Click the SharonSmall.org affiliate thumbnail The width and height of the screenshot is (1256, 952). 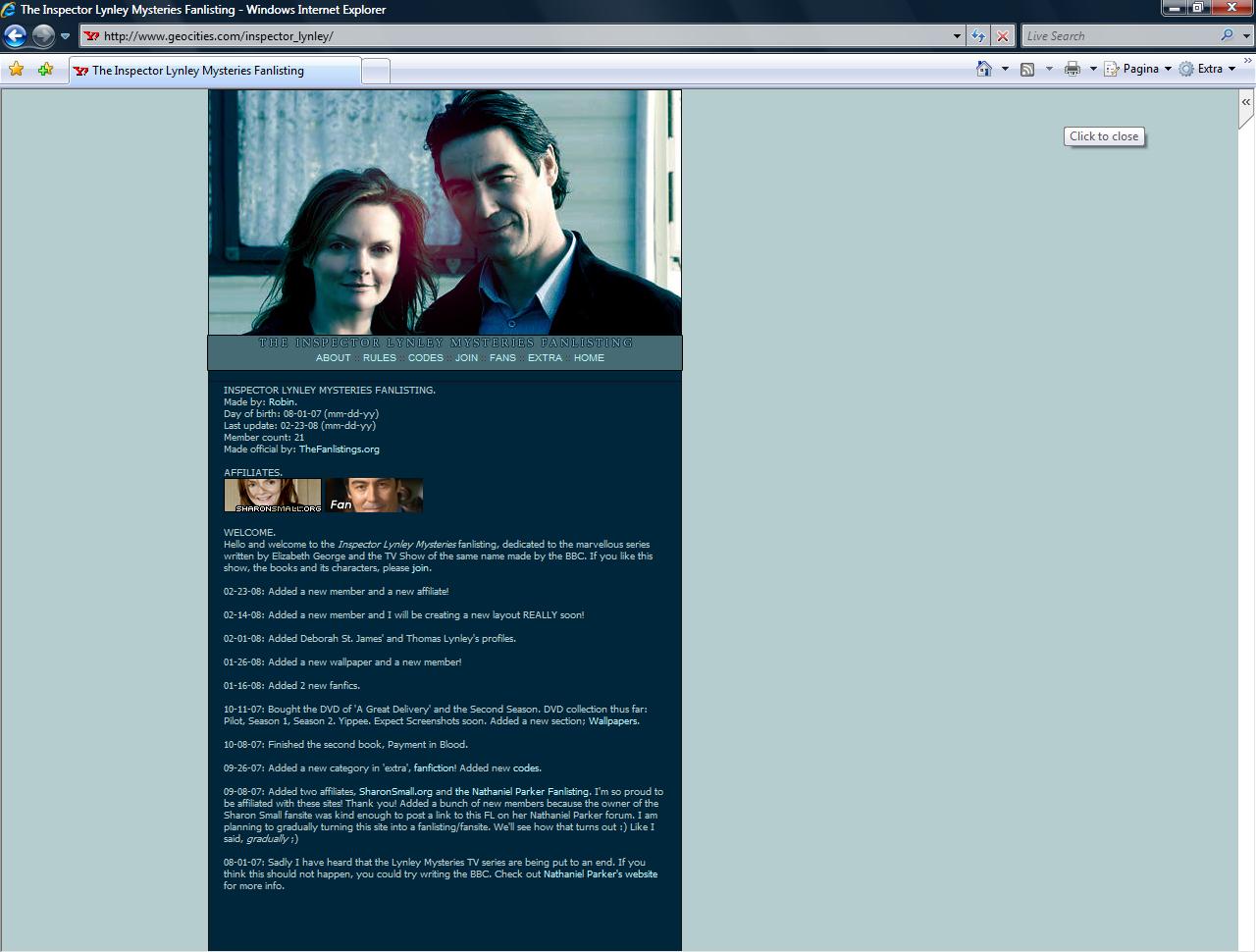point(273,496)
